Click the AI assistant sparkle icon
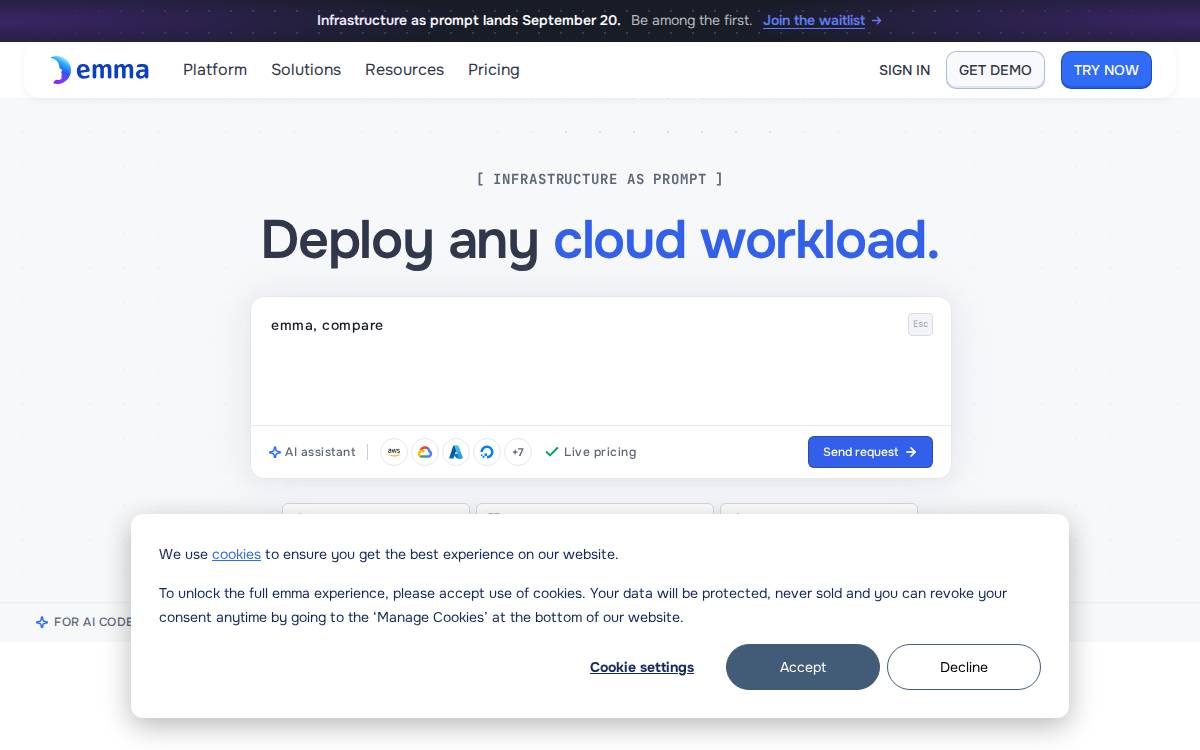This screenshot has width=1200, height=750. click(x=275, y=452)
